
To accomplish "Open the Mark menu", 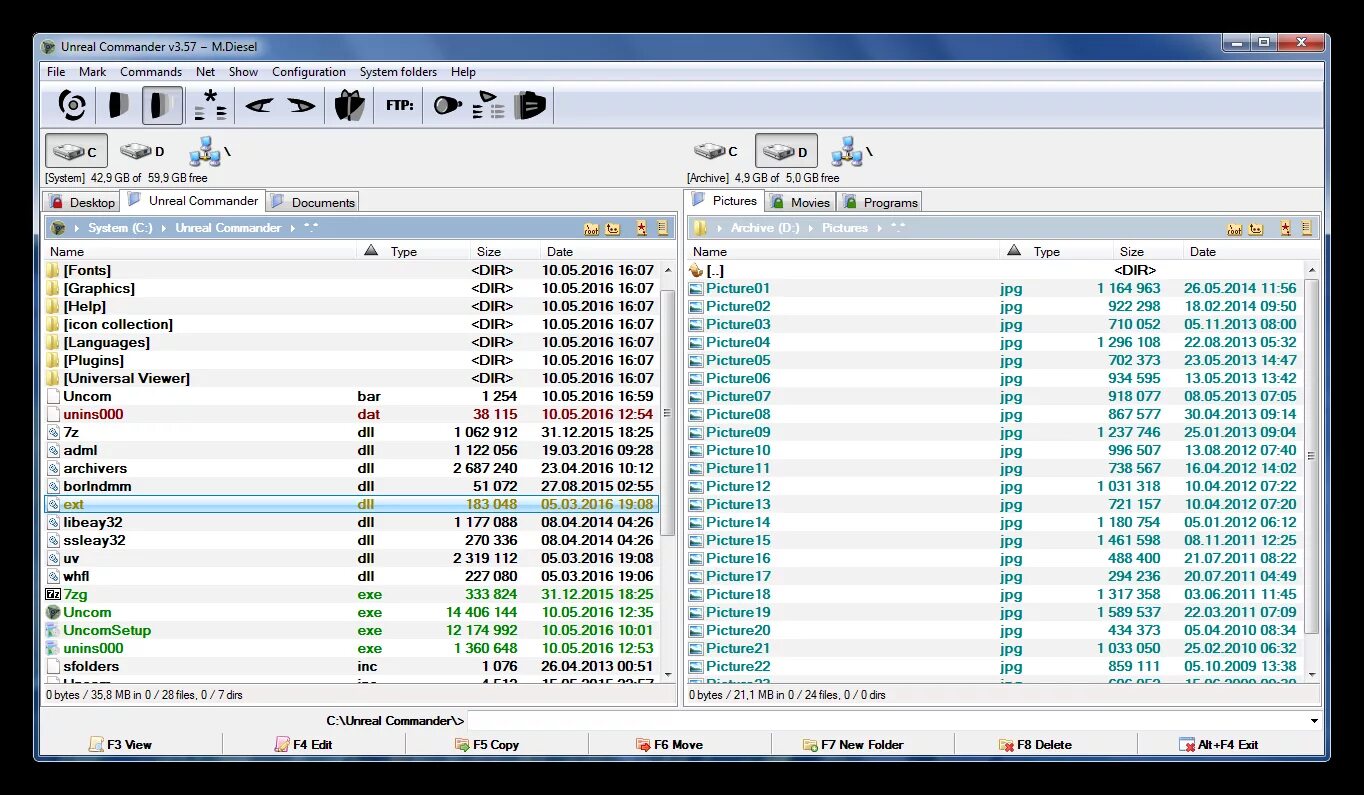I will [93, 72].
